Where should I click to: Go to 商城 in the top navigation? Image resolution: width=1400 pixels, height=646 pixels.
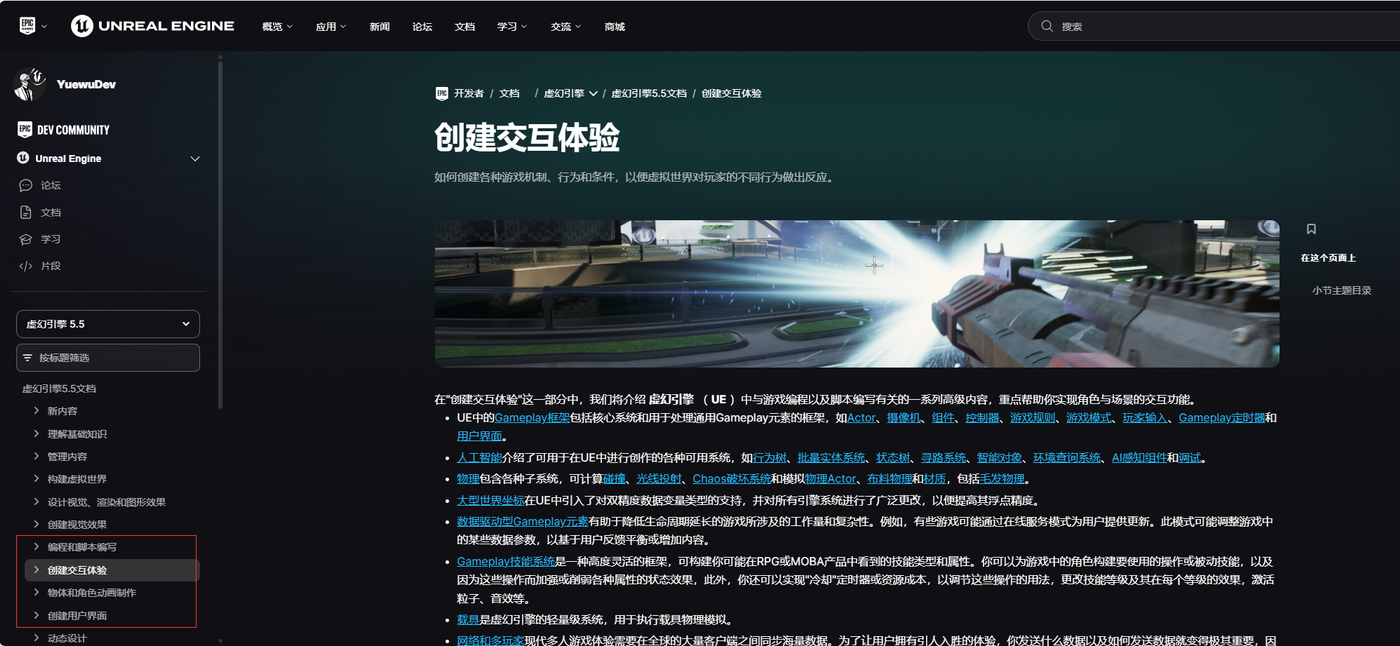pyautogui.click(x=614, y=27)
